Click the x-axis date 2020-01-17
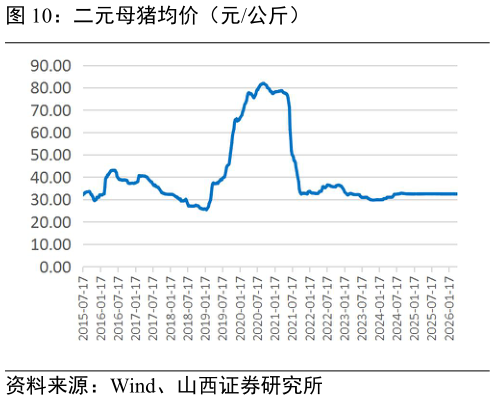This screenshot has height=400, width=495. click(240, 308)
